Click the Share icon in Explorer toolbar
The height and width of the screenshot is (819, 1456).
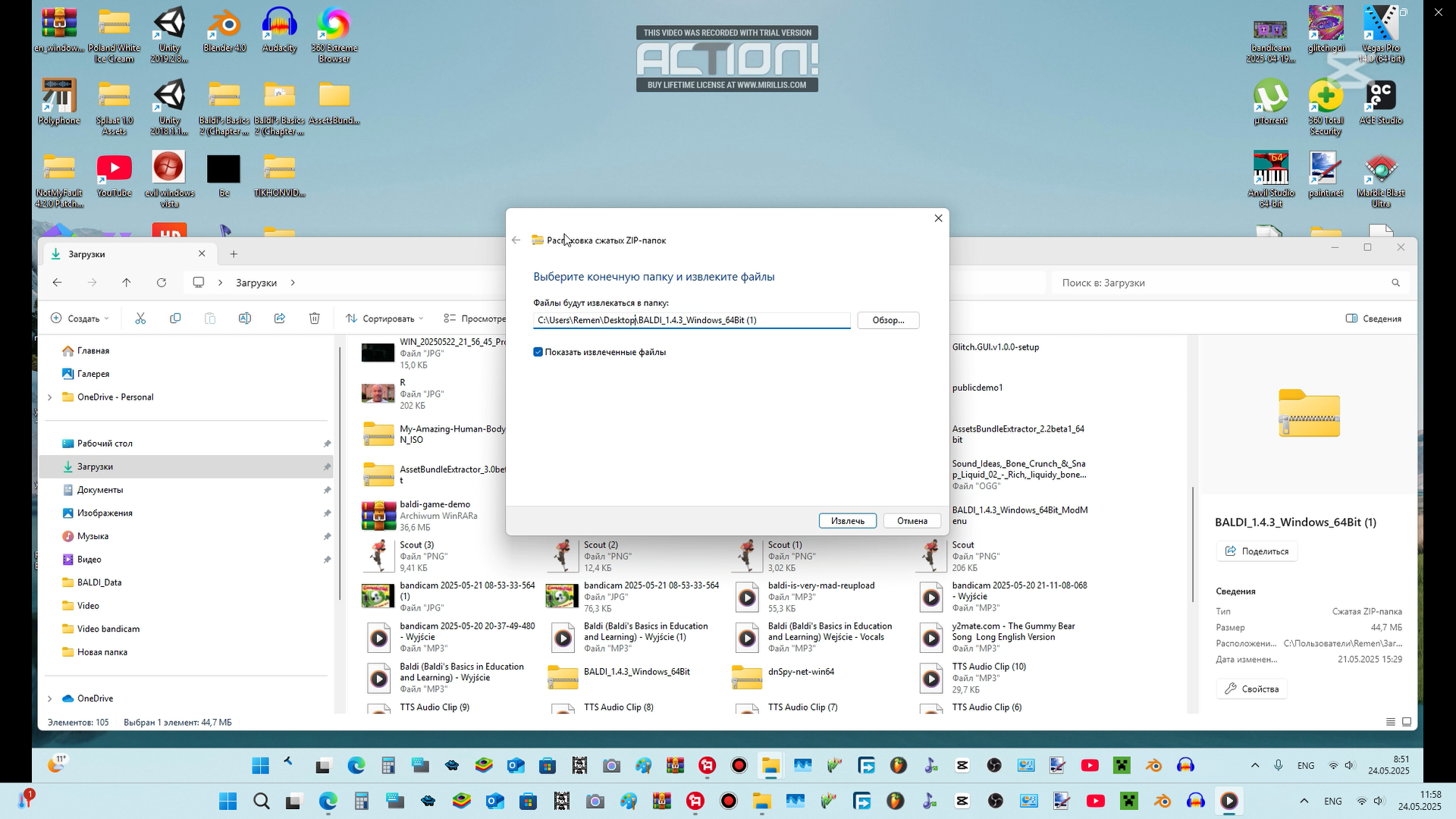pos(280,318)
